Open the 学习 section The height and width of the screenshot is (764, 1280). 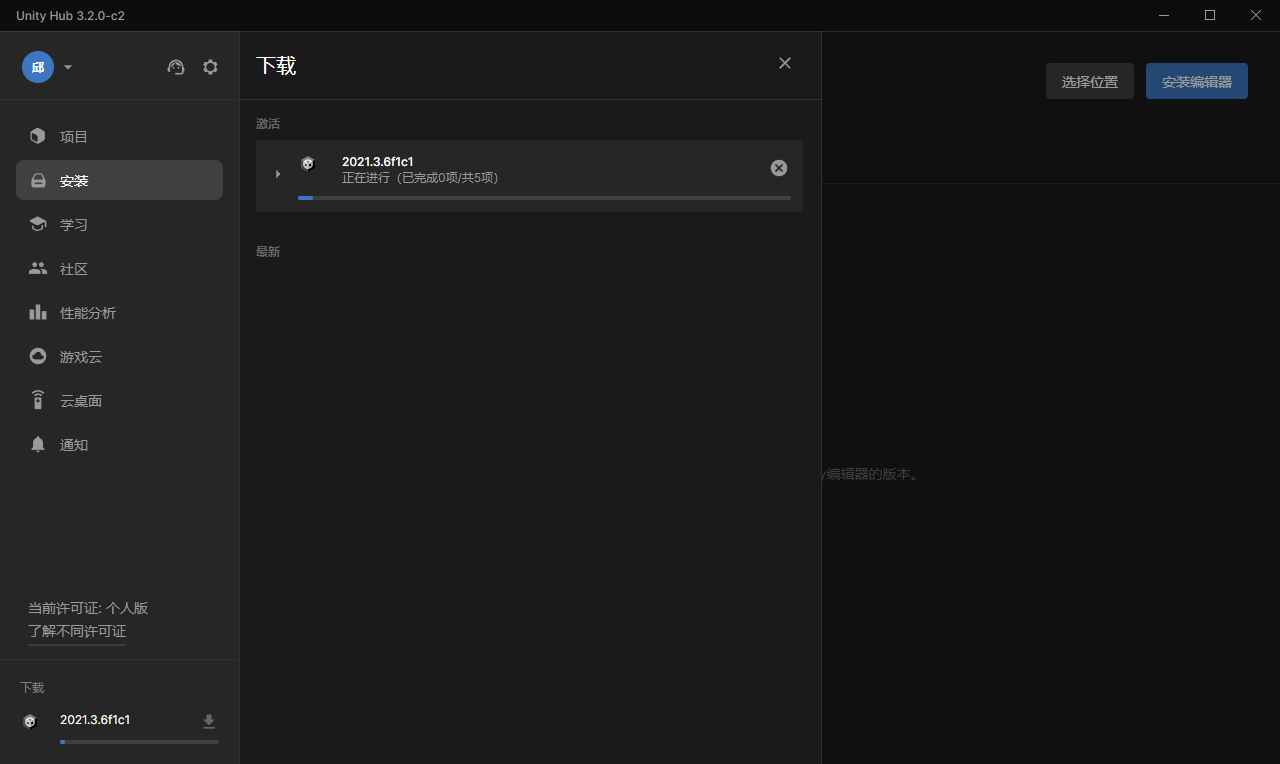point(119,224)
